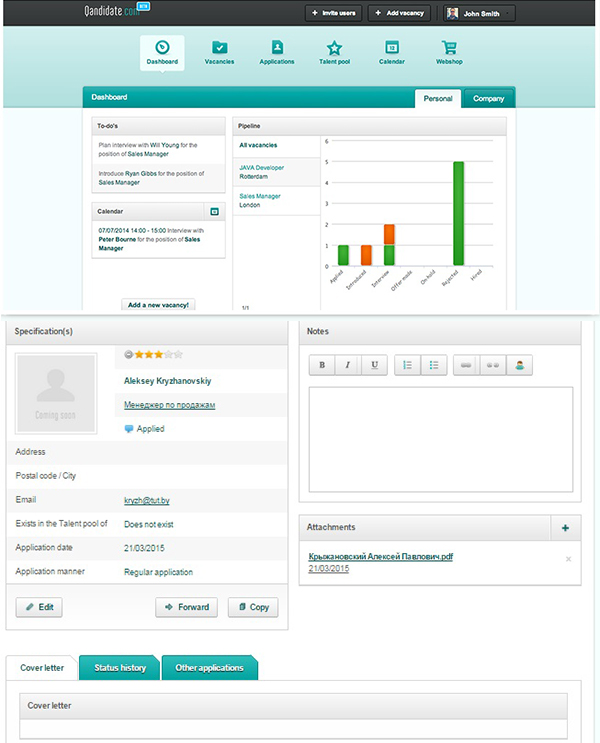Select Sales Manager London in the pipeline list

click(x=260, y=200)
